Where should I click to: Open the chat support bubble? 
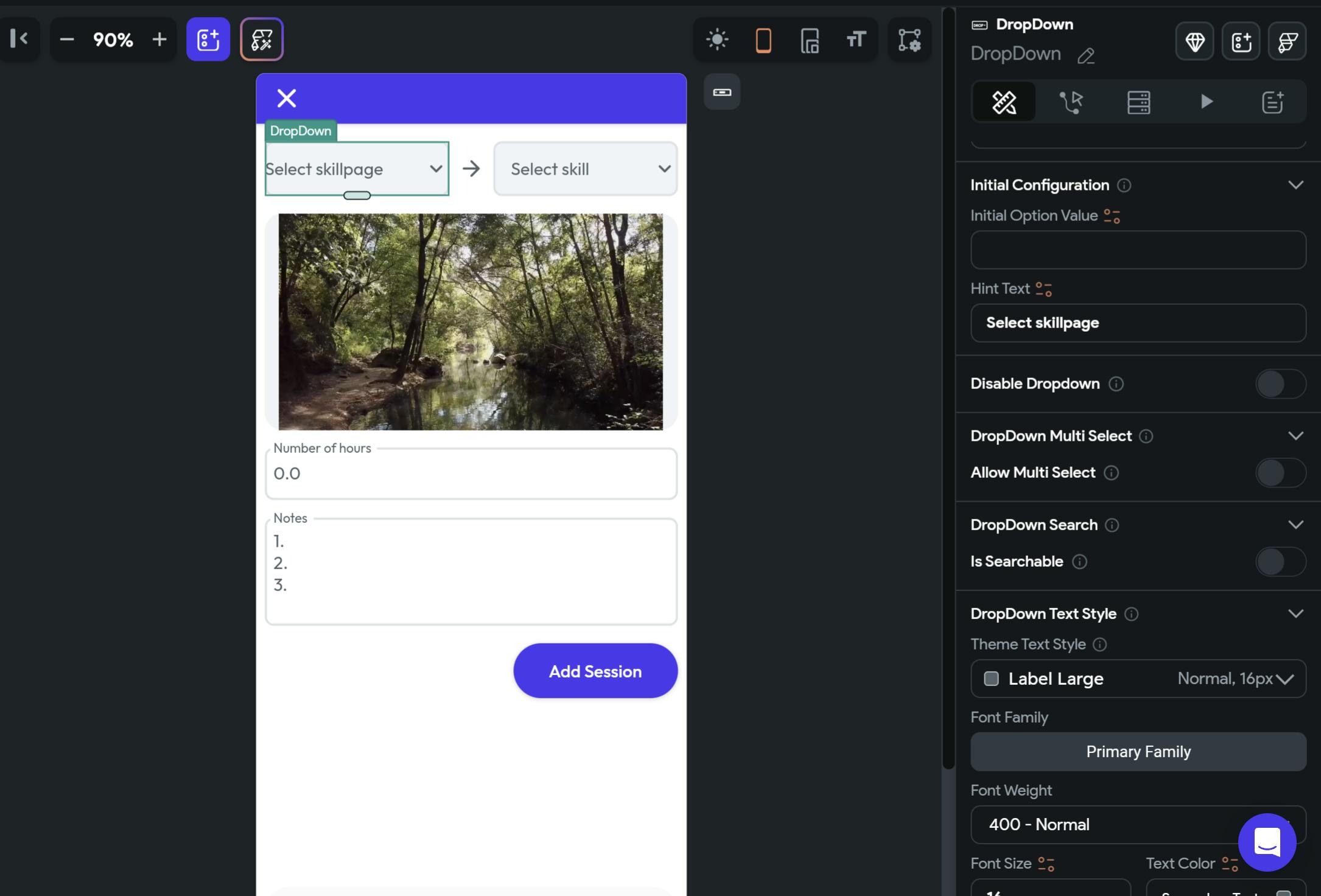pos(1267,842)
